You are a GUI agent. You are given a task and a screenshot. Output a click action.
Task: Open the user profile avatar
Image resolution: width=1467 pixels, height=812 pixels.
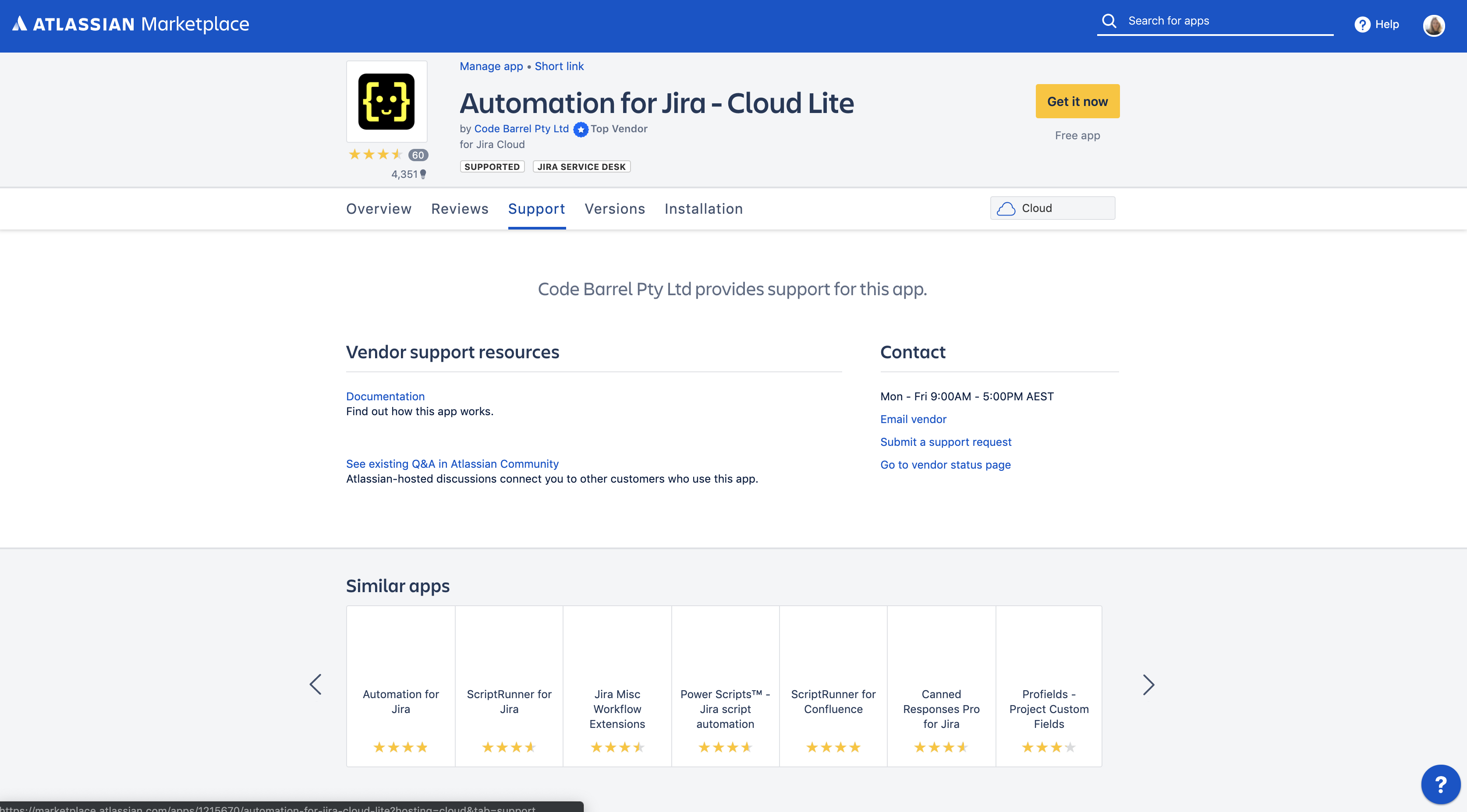[1433, 25]
